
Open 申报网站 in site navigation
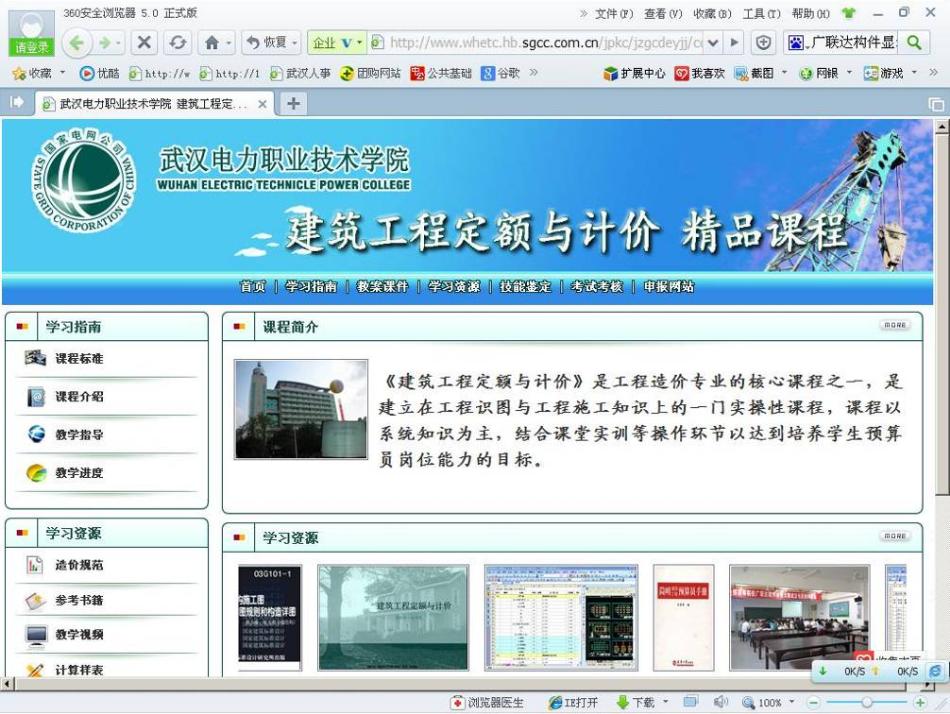point(668,286)
